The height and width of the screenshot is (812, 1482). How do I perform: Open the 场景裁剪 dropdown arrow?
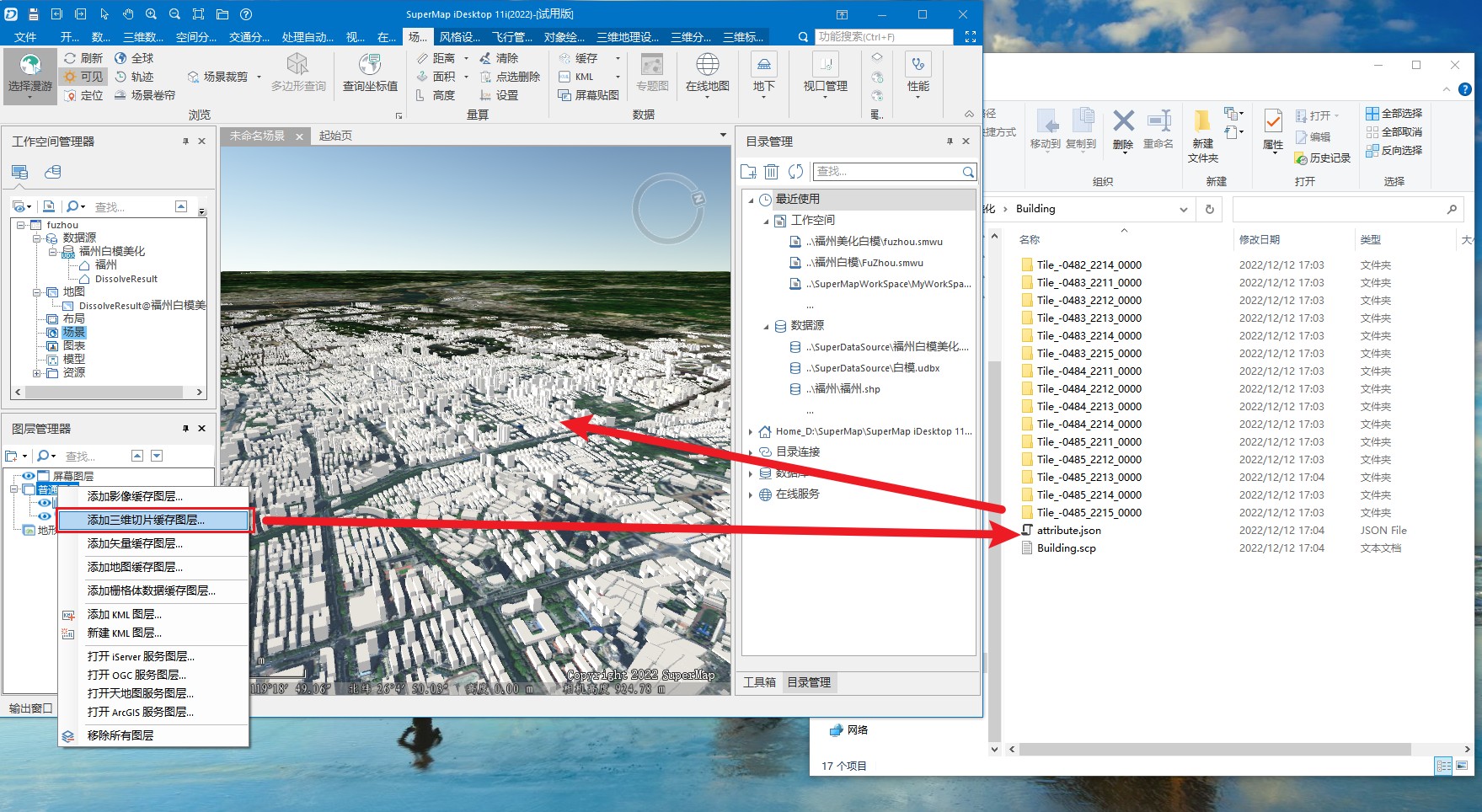click(x=259, y=77)
